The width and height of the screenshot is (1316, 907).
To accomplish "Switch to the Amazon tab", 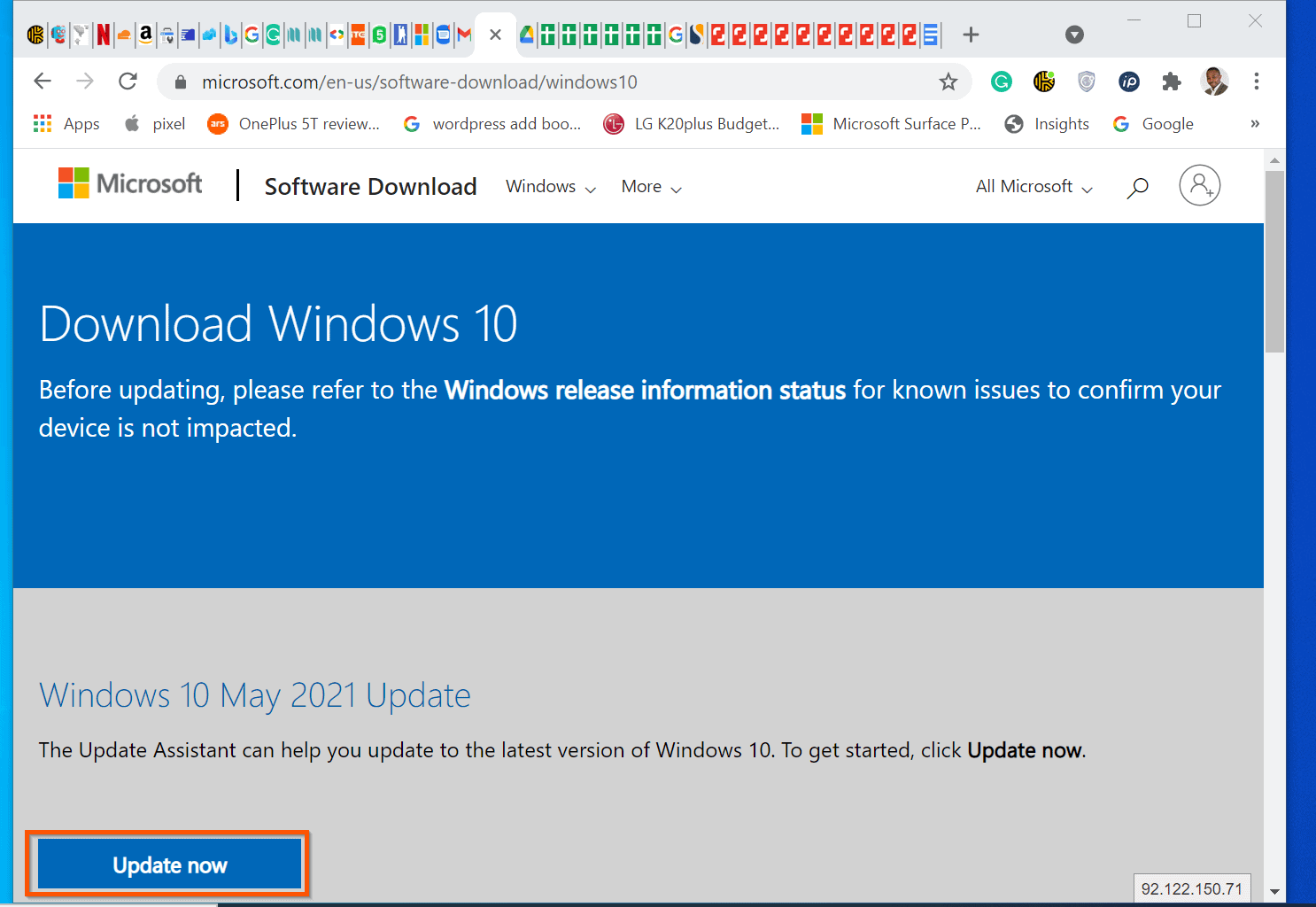I will 145,35.
